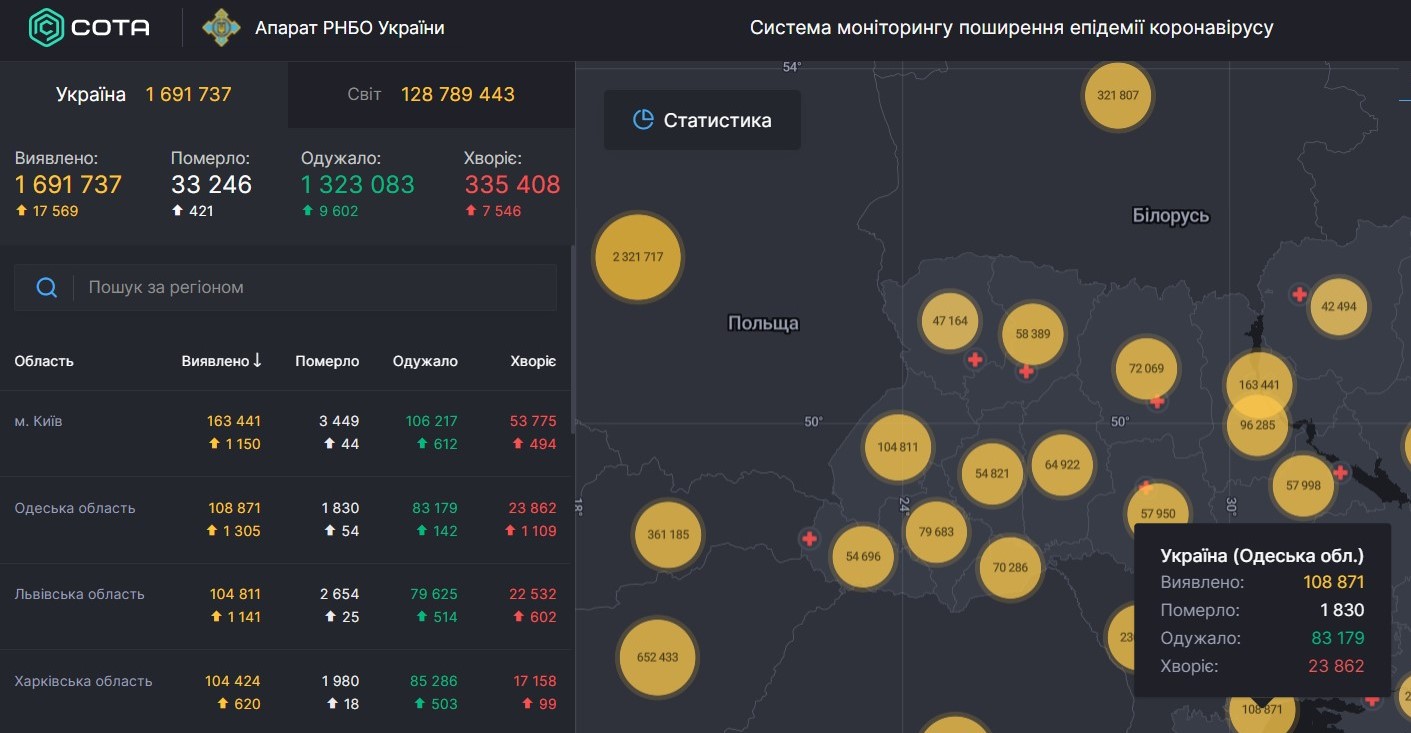
Task: Switch to the Україна tab
Action: point(144,94)
